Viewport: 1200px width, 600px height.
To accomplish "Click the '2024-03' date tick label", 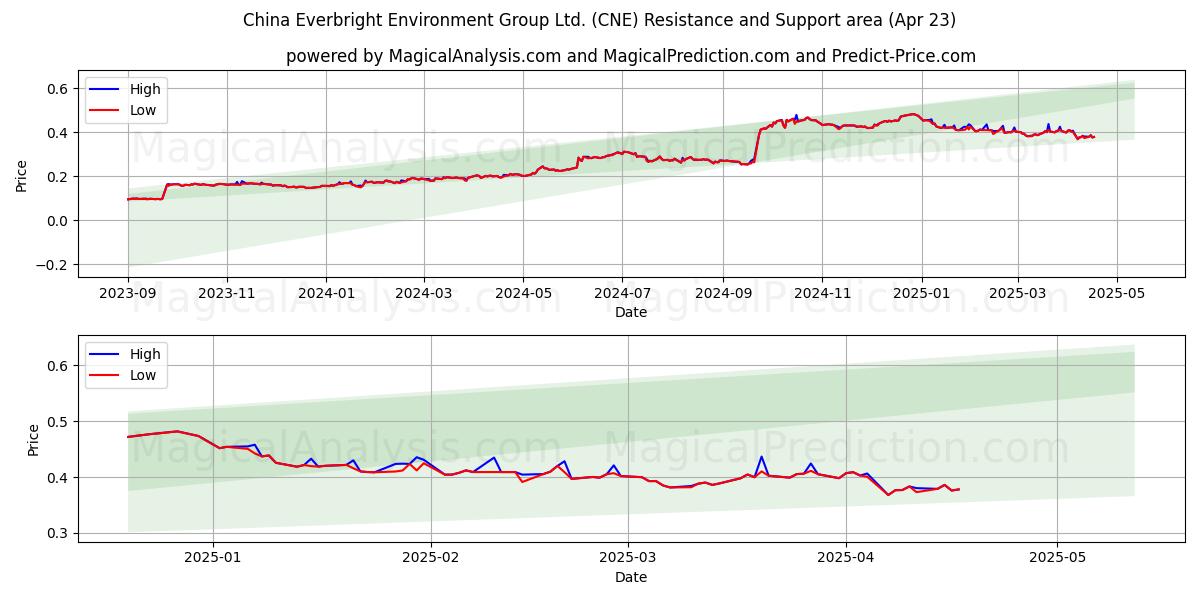I will [x=424, y=295].
